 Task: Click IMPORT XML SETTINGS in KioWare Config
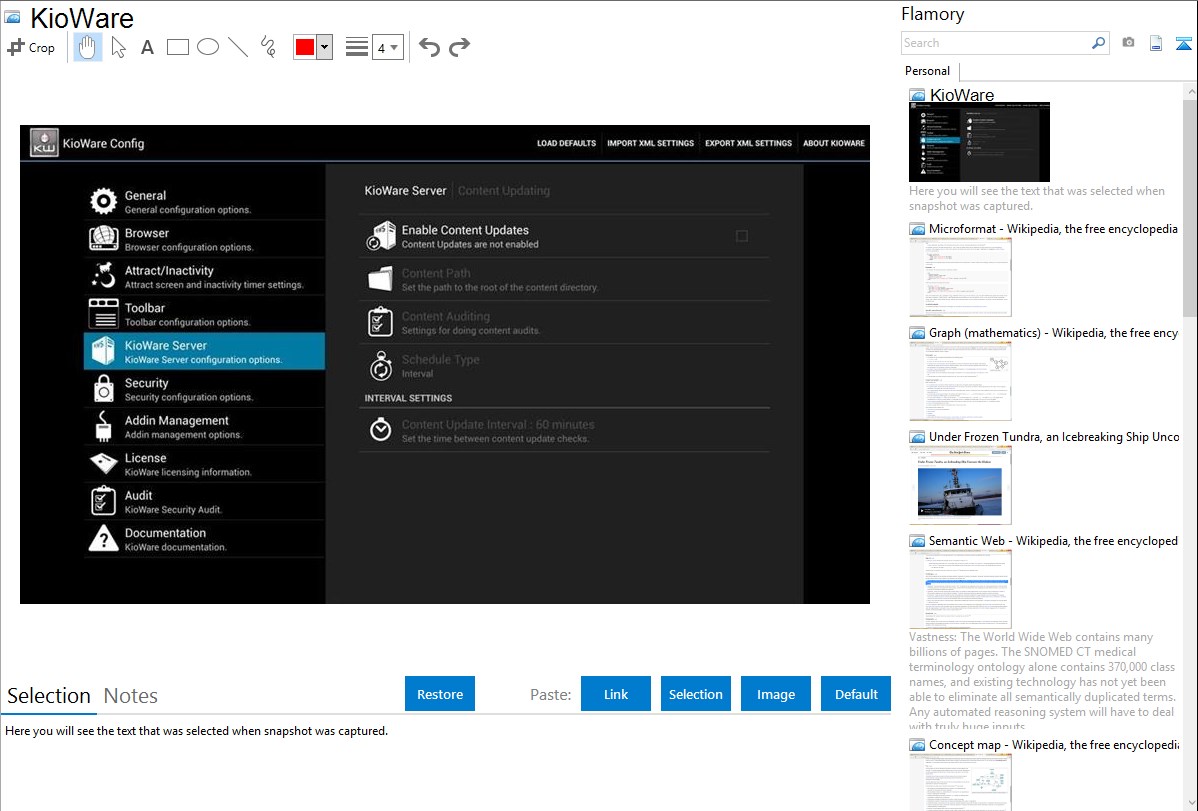click(x=650, y=143)
